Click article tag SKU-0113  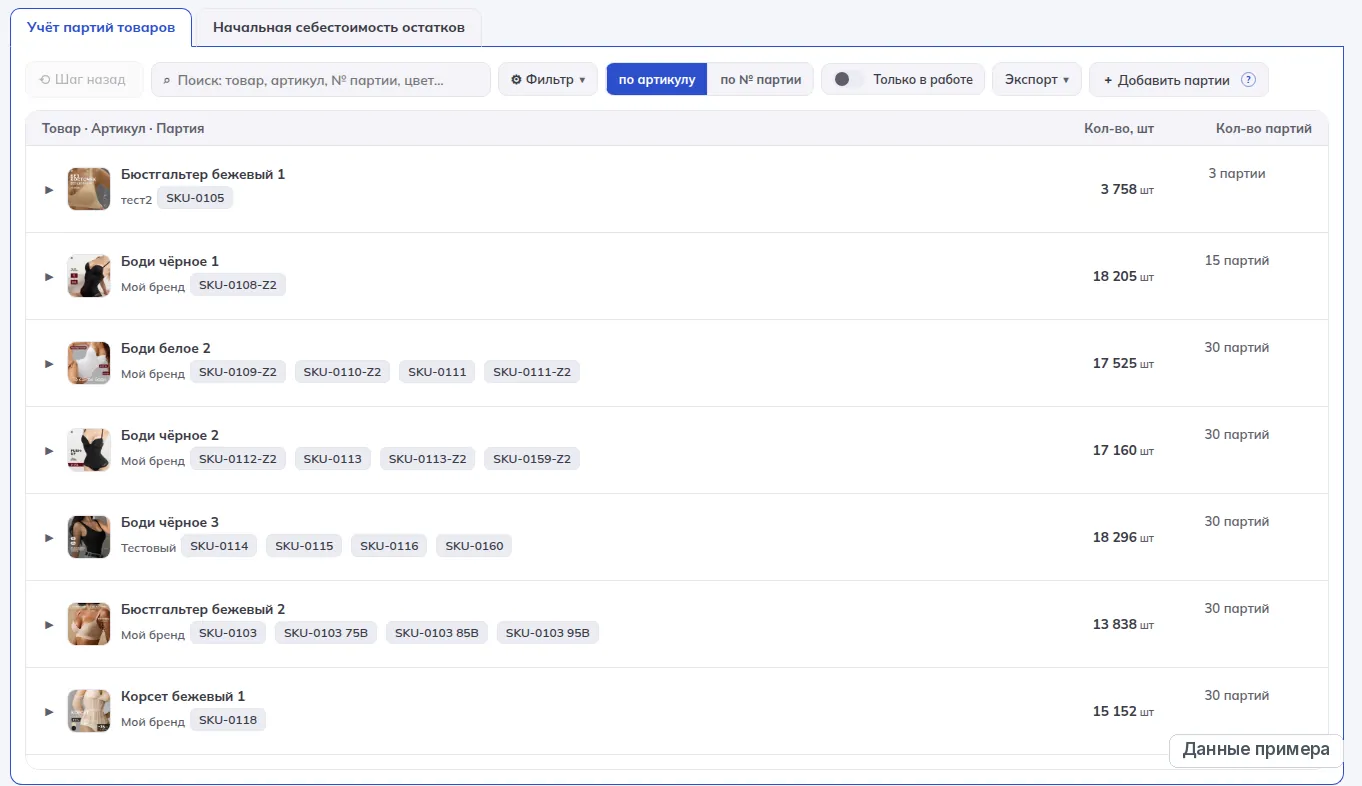point(333,459)
